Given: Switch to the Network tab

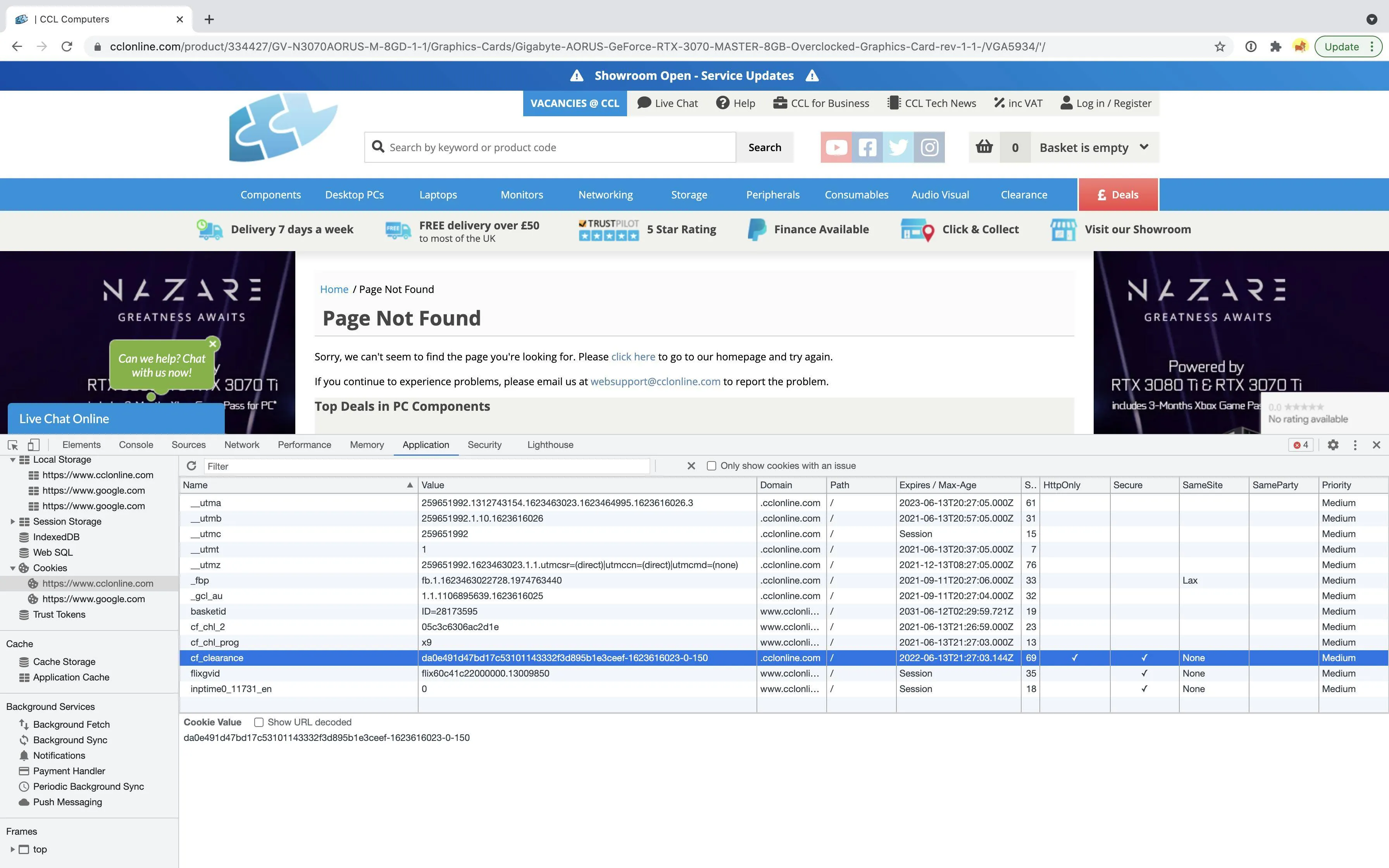Looking at the screenshot, I should 241,445.
